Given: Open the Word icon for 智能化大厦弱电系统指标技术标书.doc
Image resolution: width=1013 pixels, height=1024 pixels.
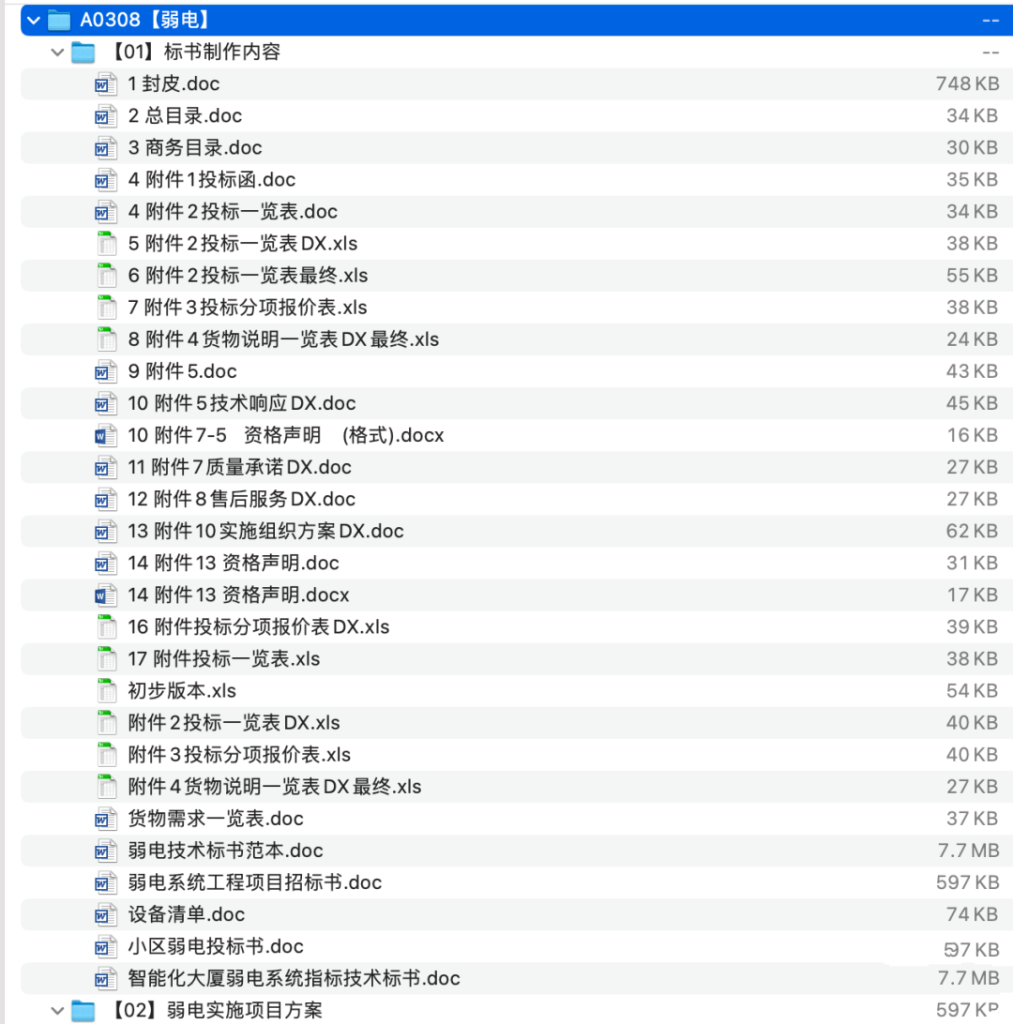Looking at the screenshot, I should (104, 978).
